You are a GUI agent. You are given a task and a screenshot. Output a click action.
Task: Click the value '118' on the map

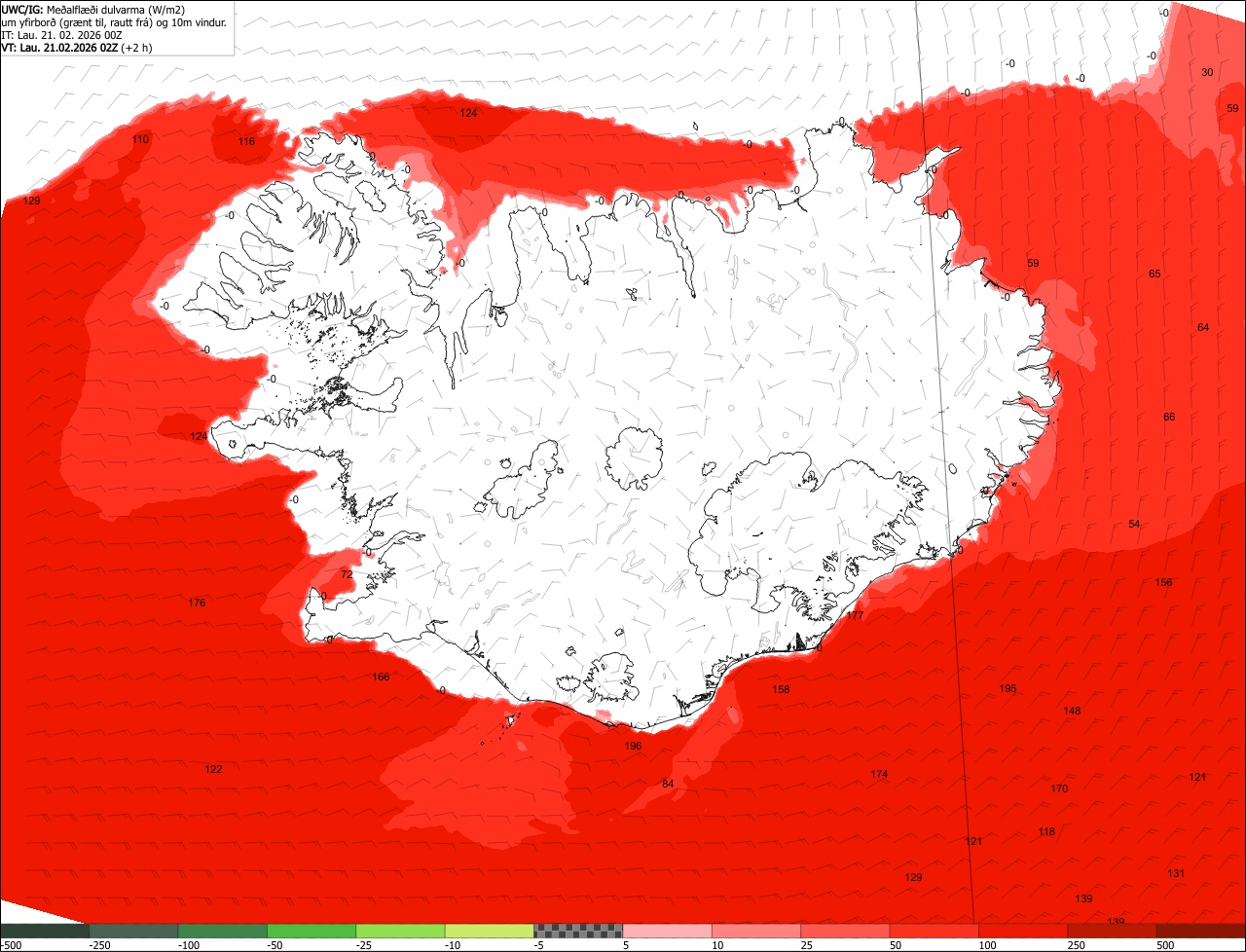click(1046, 832)
